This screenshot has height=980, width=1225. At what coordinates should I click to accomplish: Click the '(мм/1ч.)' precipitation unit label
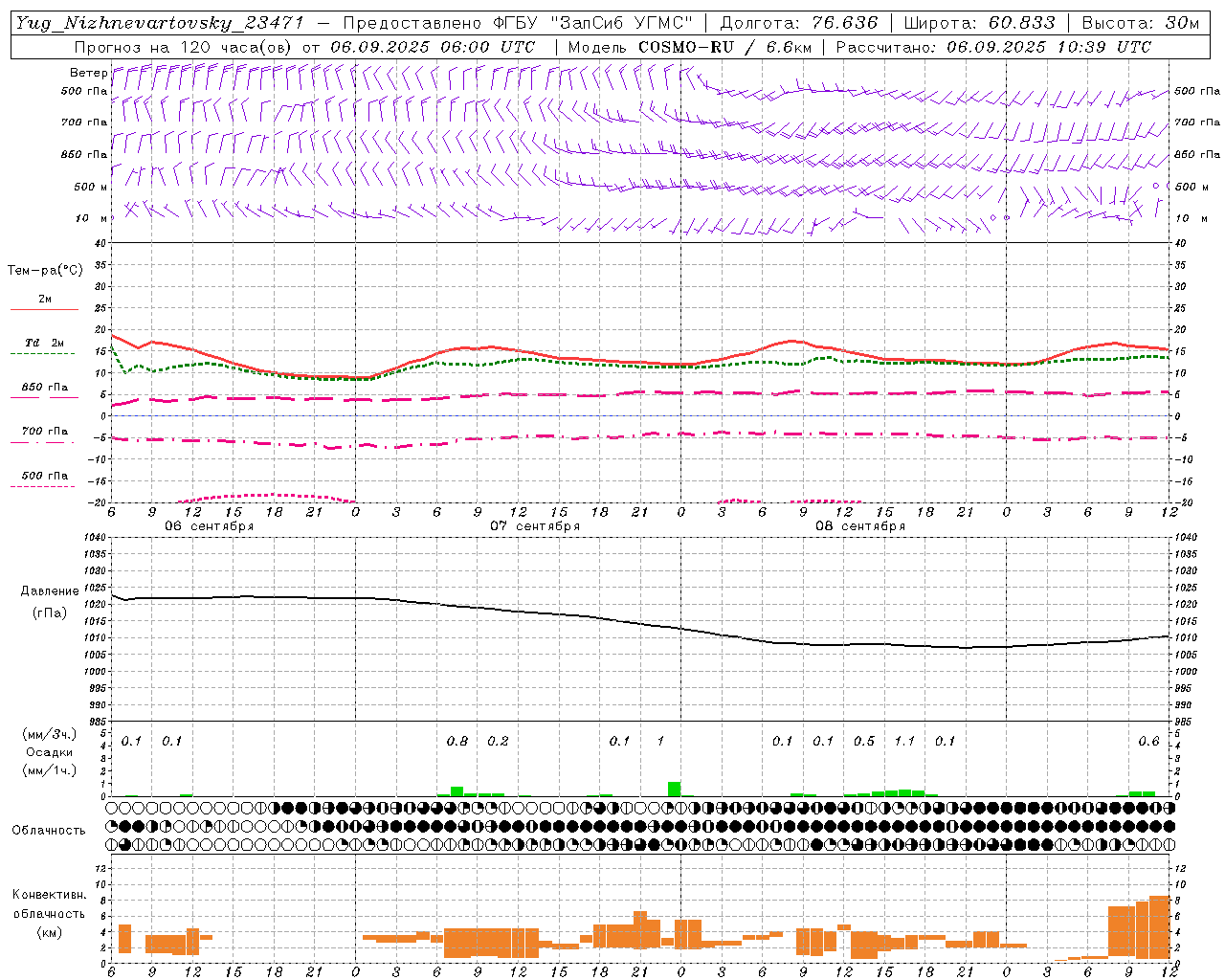point(50,770)
